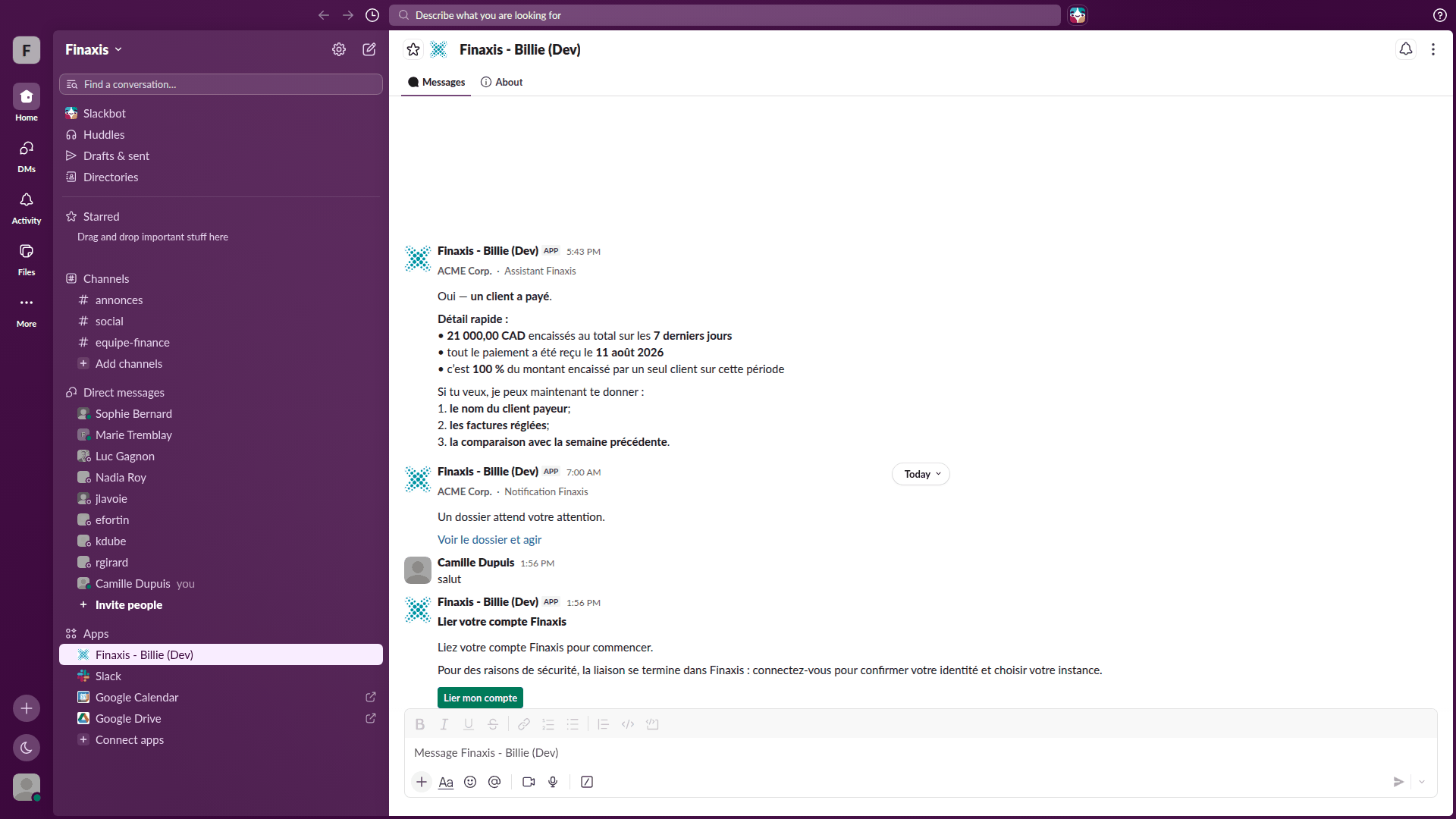
Task: Open the attachments plus button in composer
Action: pos(422,782)
